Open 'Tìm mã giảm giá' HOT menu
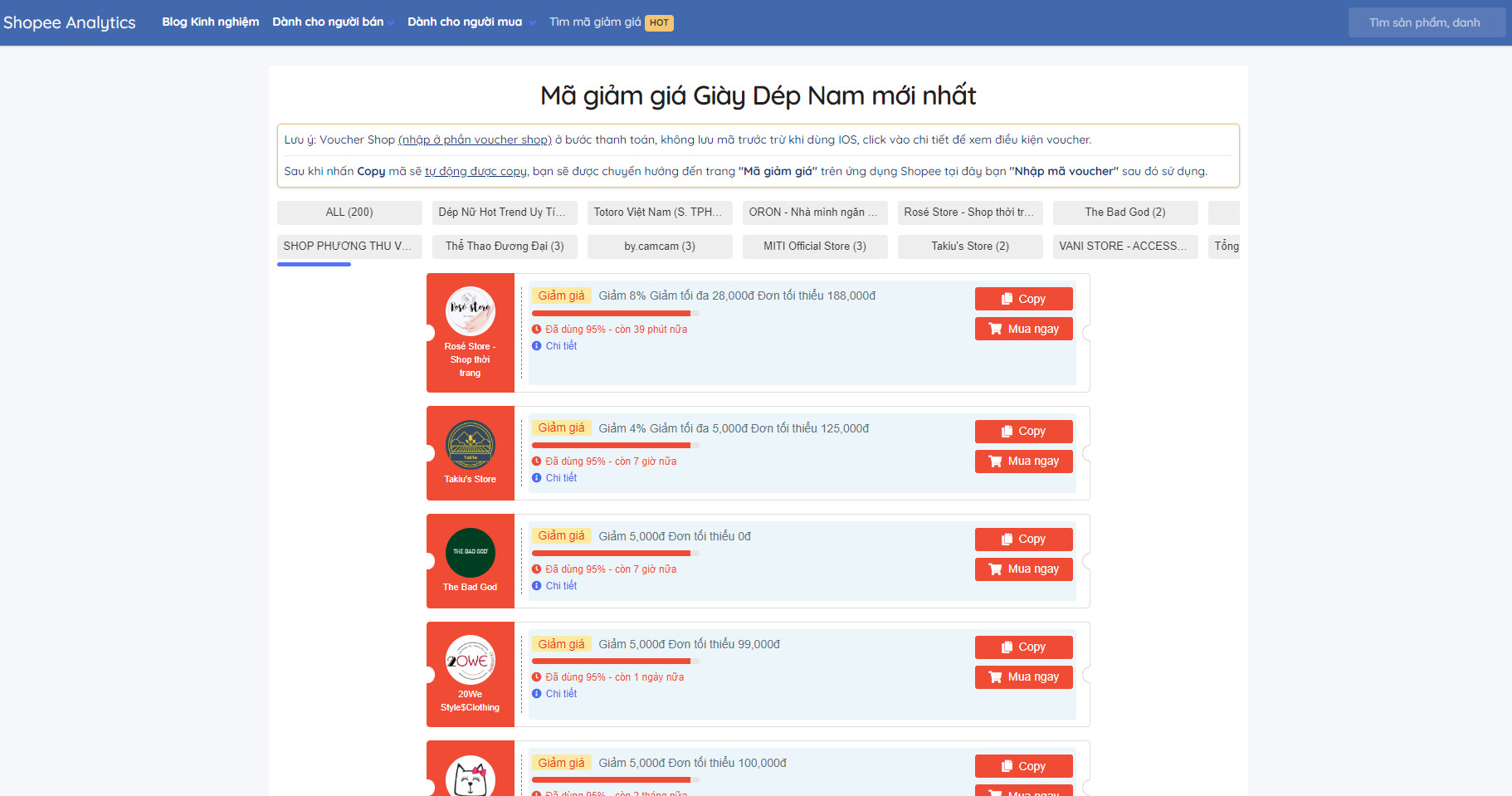 tap(610, 22)
